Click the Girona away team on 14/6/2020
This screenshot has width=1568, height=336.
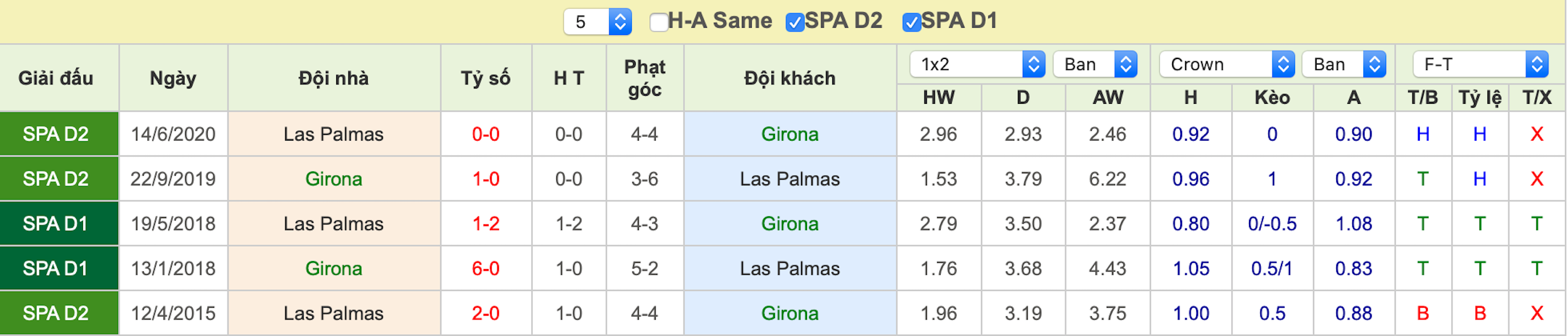(x=790, y=134)
